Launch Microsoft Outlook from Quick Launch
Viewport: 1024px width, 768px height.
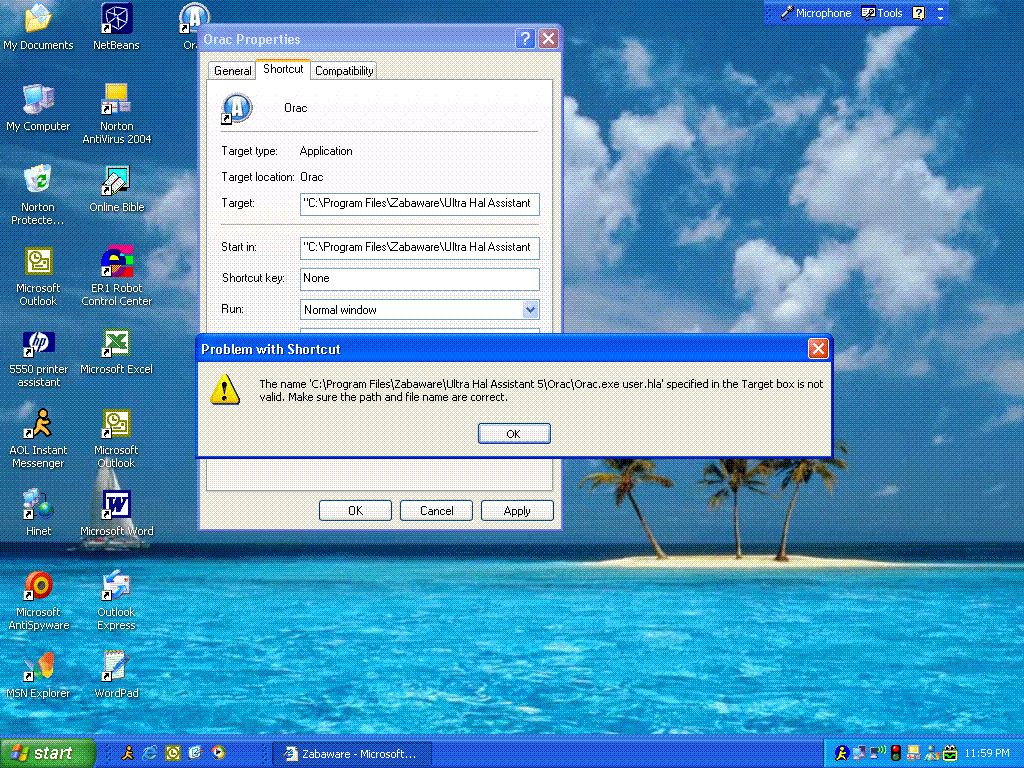click(x=173, y=753)
